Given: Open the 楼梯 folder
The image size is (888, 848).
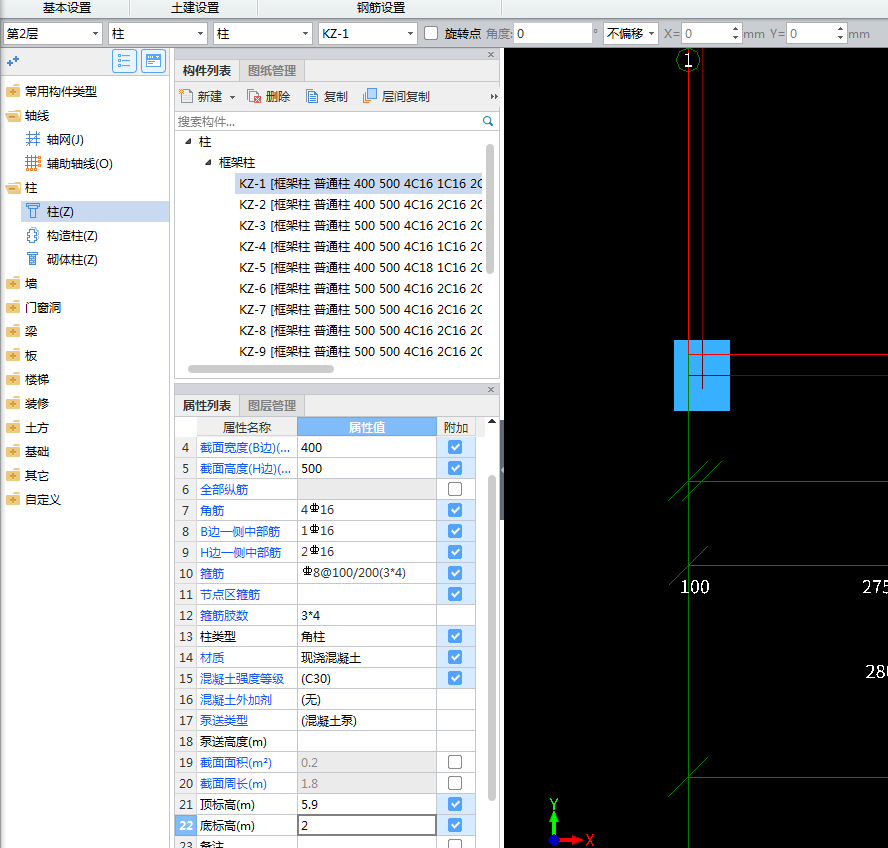Looking at the screenshot, I should pos(28,380).
